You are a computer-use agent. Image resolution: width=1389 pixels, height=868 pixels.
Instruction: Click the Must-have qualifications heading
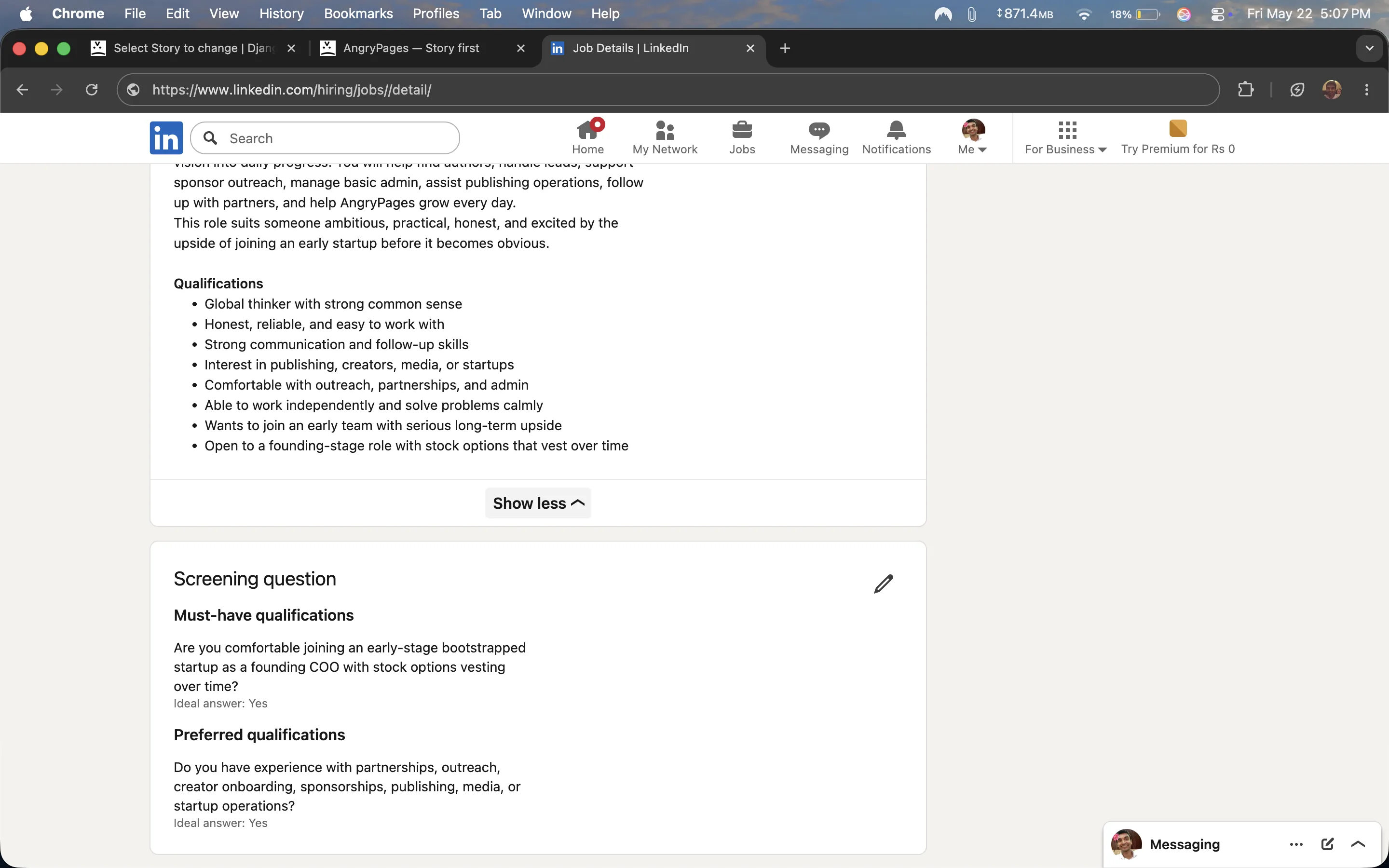pos(263,615)
